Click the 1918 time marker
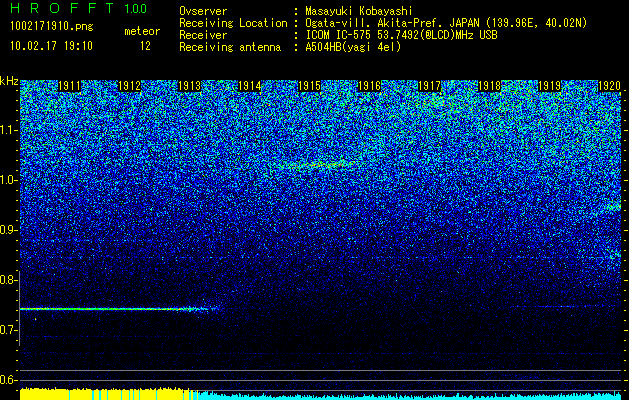629x400 pixels. click(x=489, y=86)
